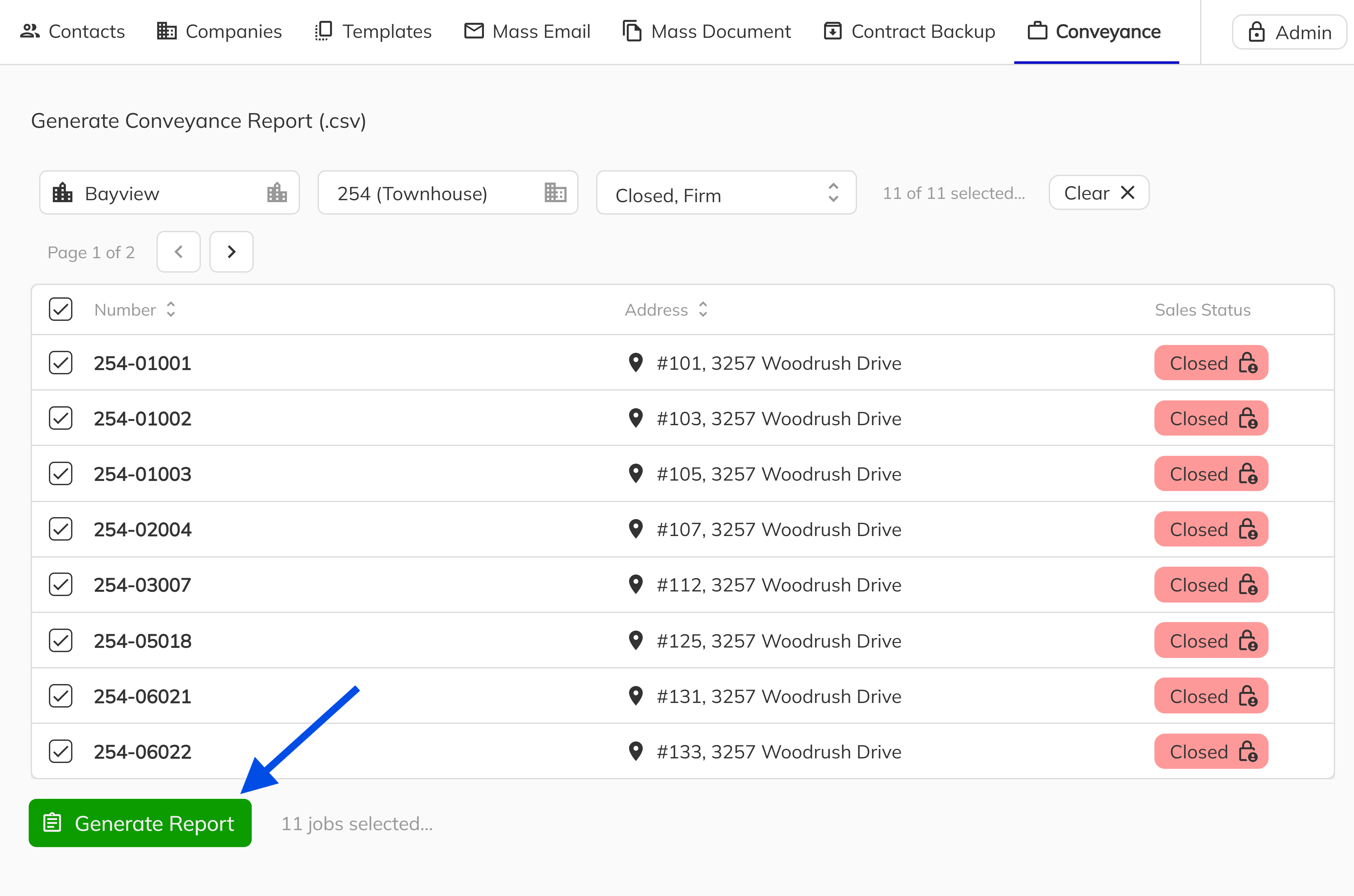Click the Conveyance briefcase icon

[x=1037, y=31]
